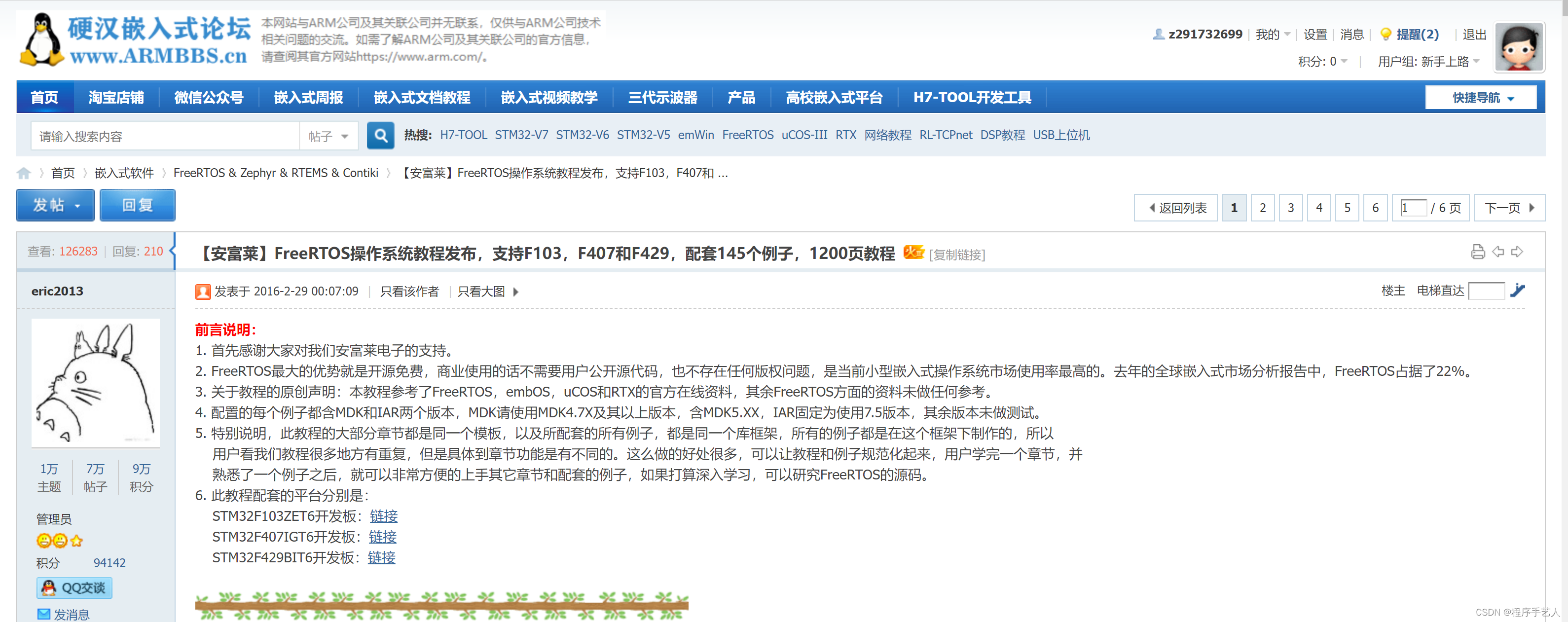Click the elevator jump arrow icon

tap(1518, 291)
